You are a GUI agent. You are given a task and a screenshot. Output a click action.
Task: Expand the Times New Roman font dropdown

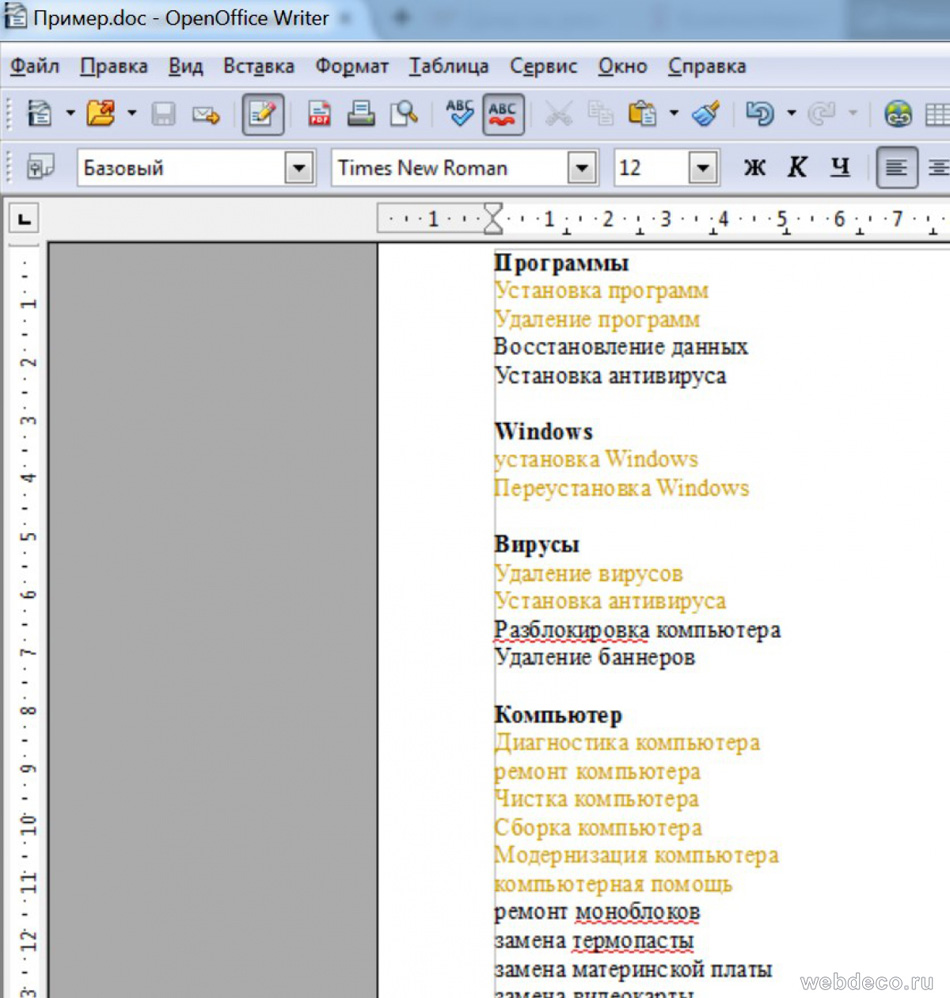582,168
